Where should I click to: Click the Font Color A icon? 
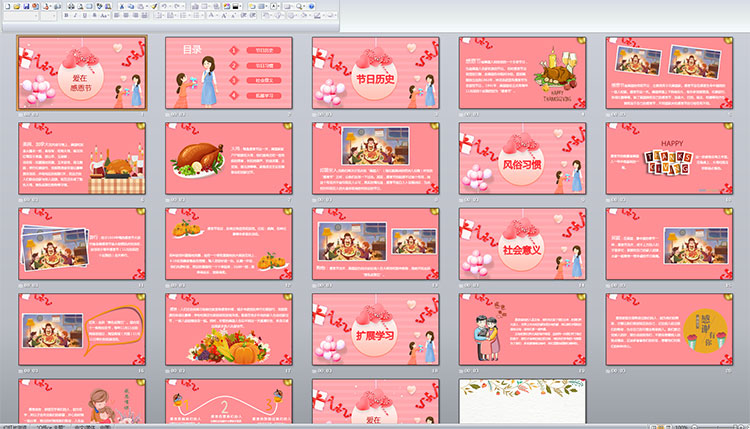(211, 15)
